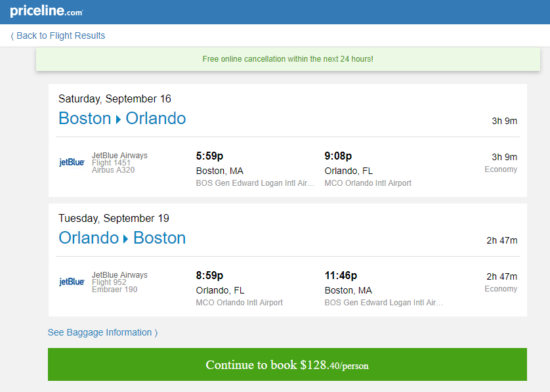The image size is (550, 392).
Task: Click the free online cancellation banner
Action: [288, 59]
